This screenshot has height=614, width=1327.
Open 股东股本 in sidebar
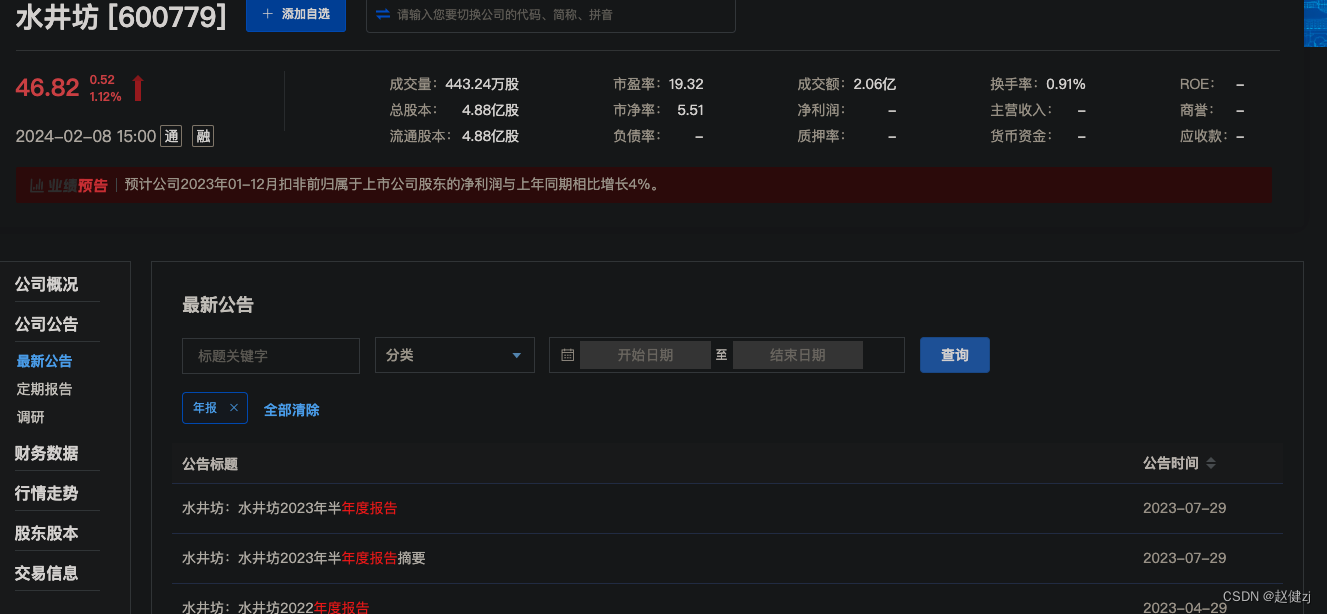46,533
